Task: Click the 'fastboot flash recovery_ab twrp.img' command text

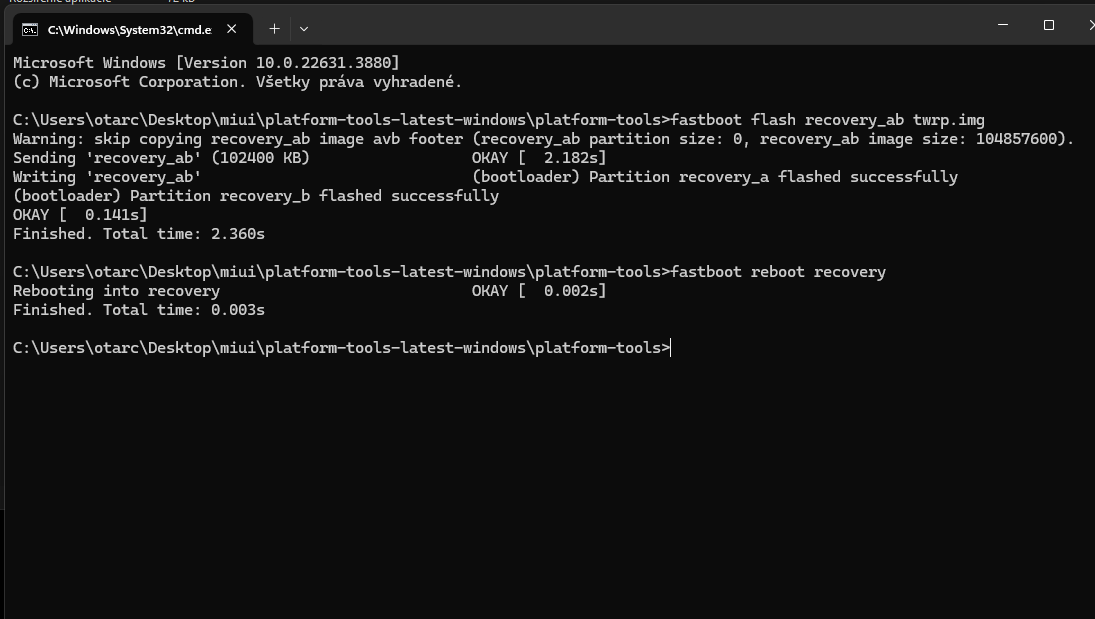Action: [828, 120]
